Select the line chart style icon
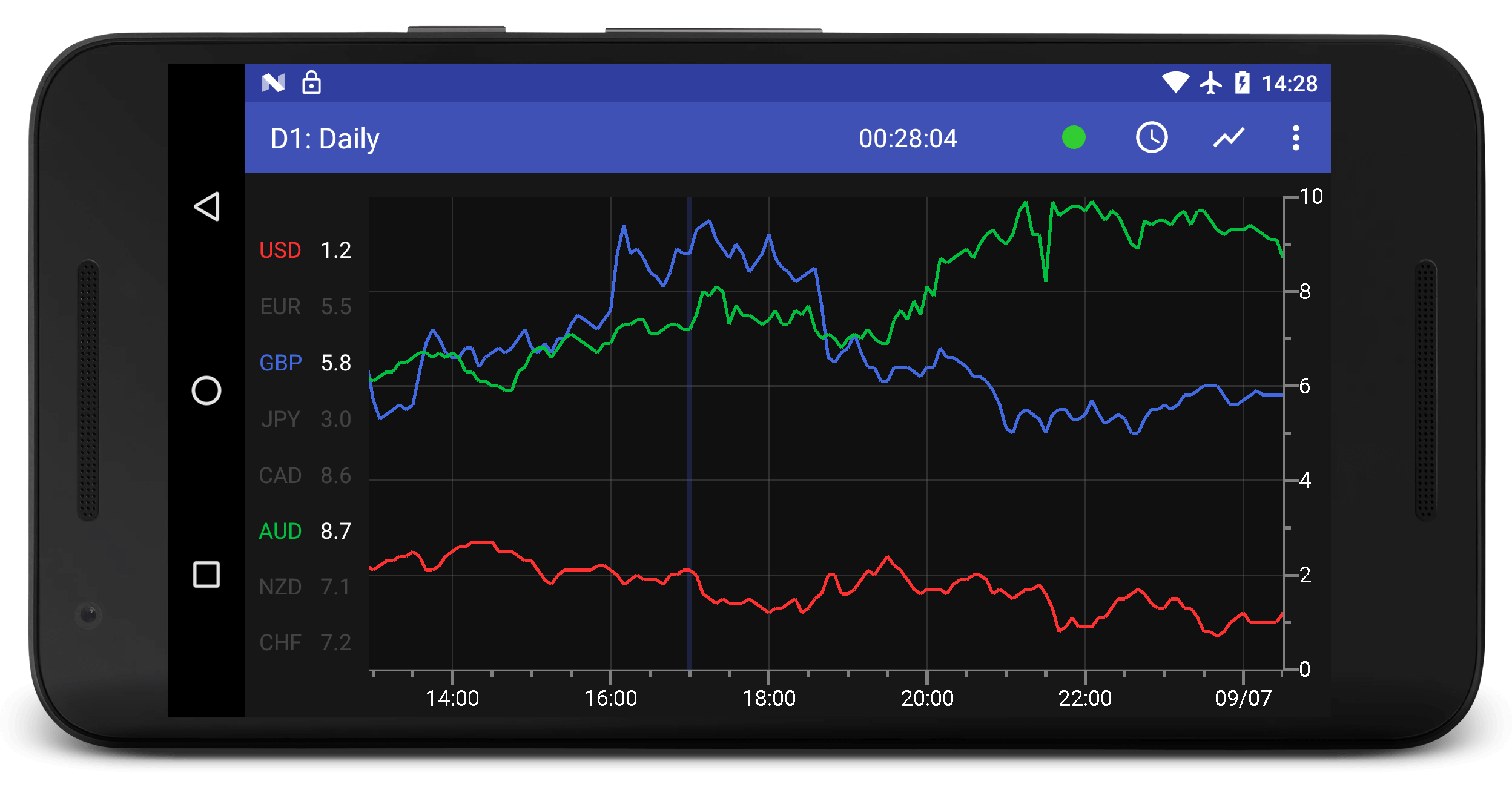 tap(1228, 137)
